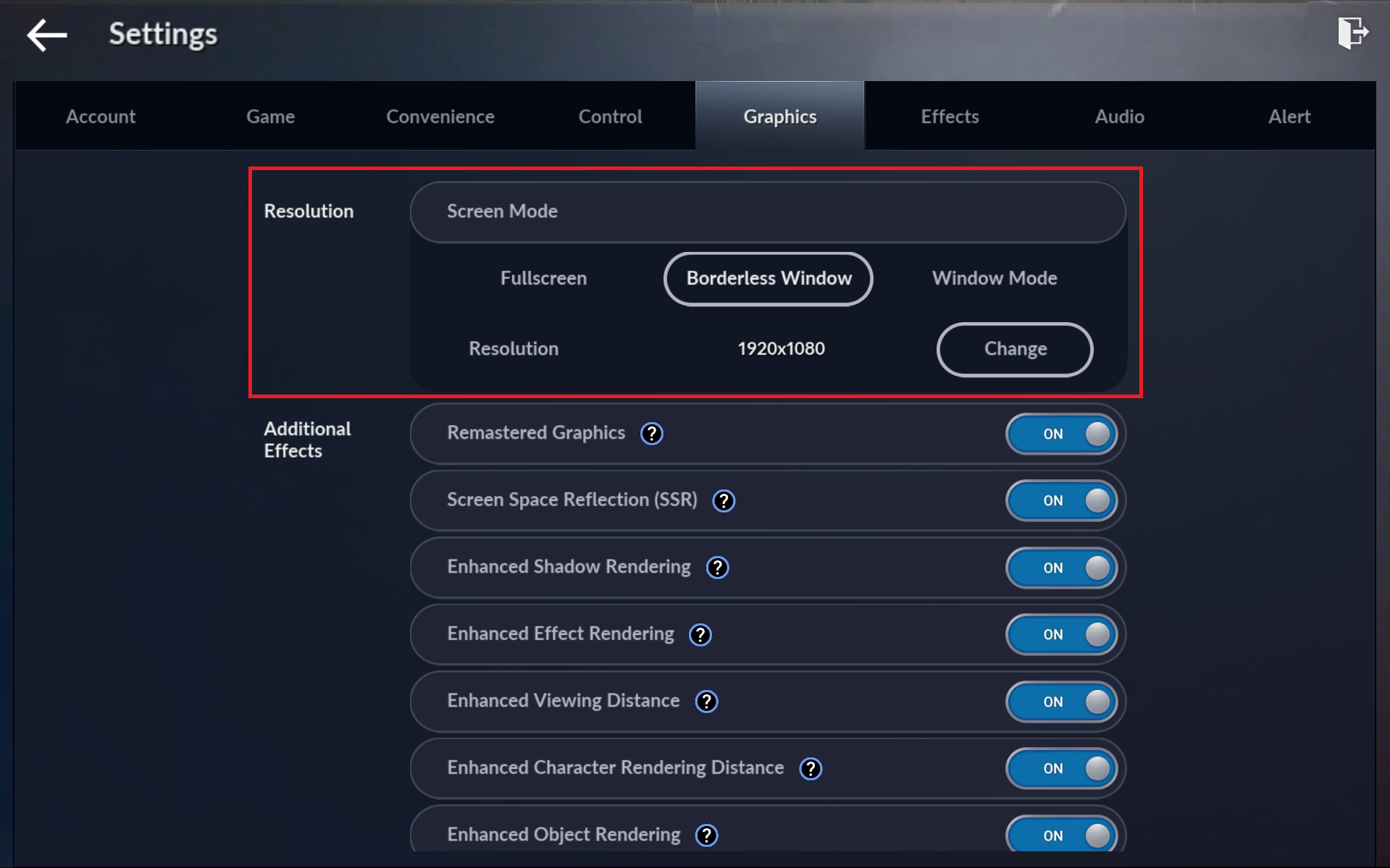Image resolution: width=1390 pixels, height=868 pixels.
Task: Switch off Enhanced Shadow Rendering
Action: click(x=1061, y=568)
